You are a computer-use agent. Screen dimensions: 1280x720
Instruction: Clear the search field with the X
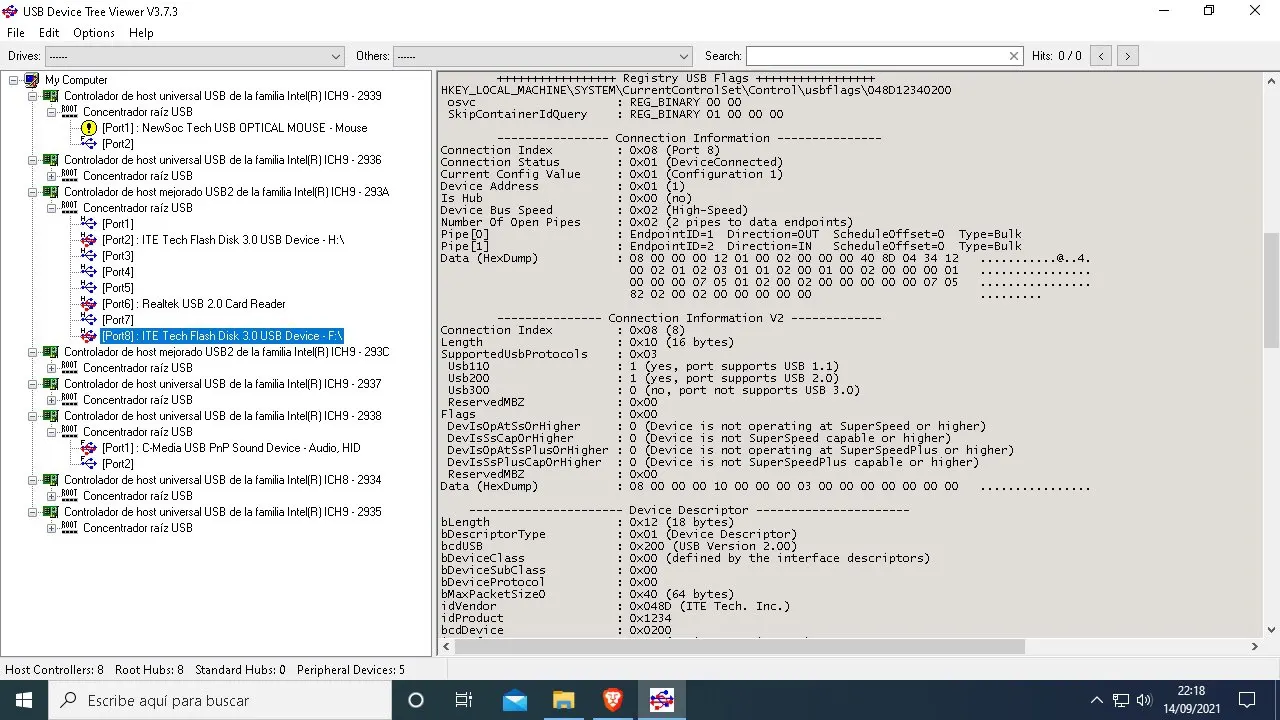click(x=1014, y=56)
